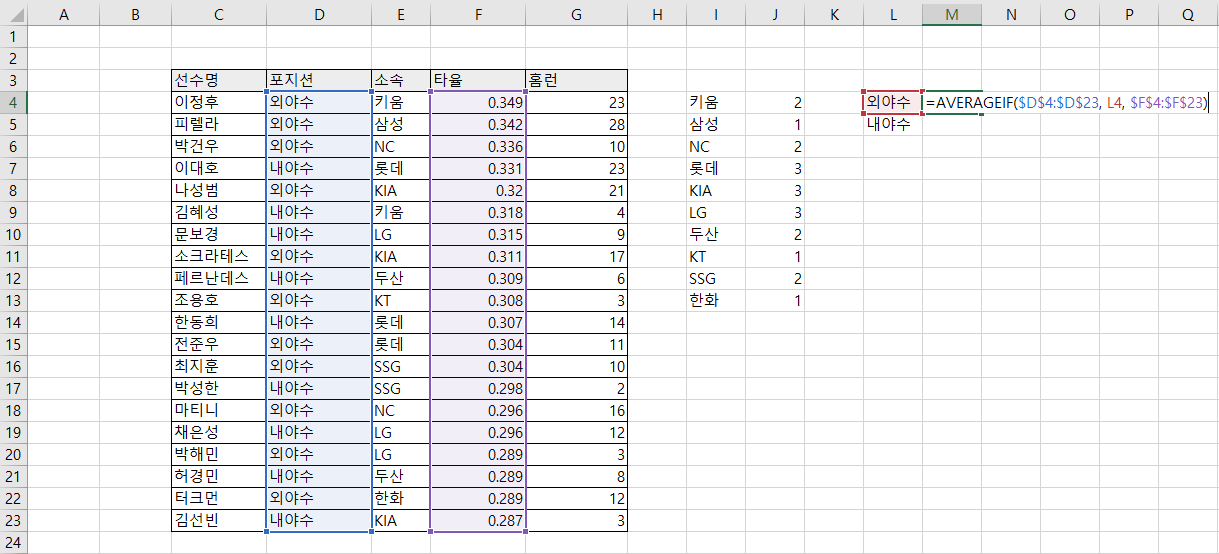
Task: Click batting average 0.349 cell
Action: [477, 102]
